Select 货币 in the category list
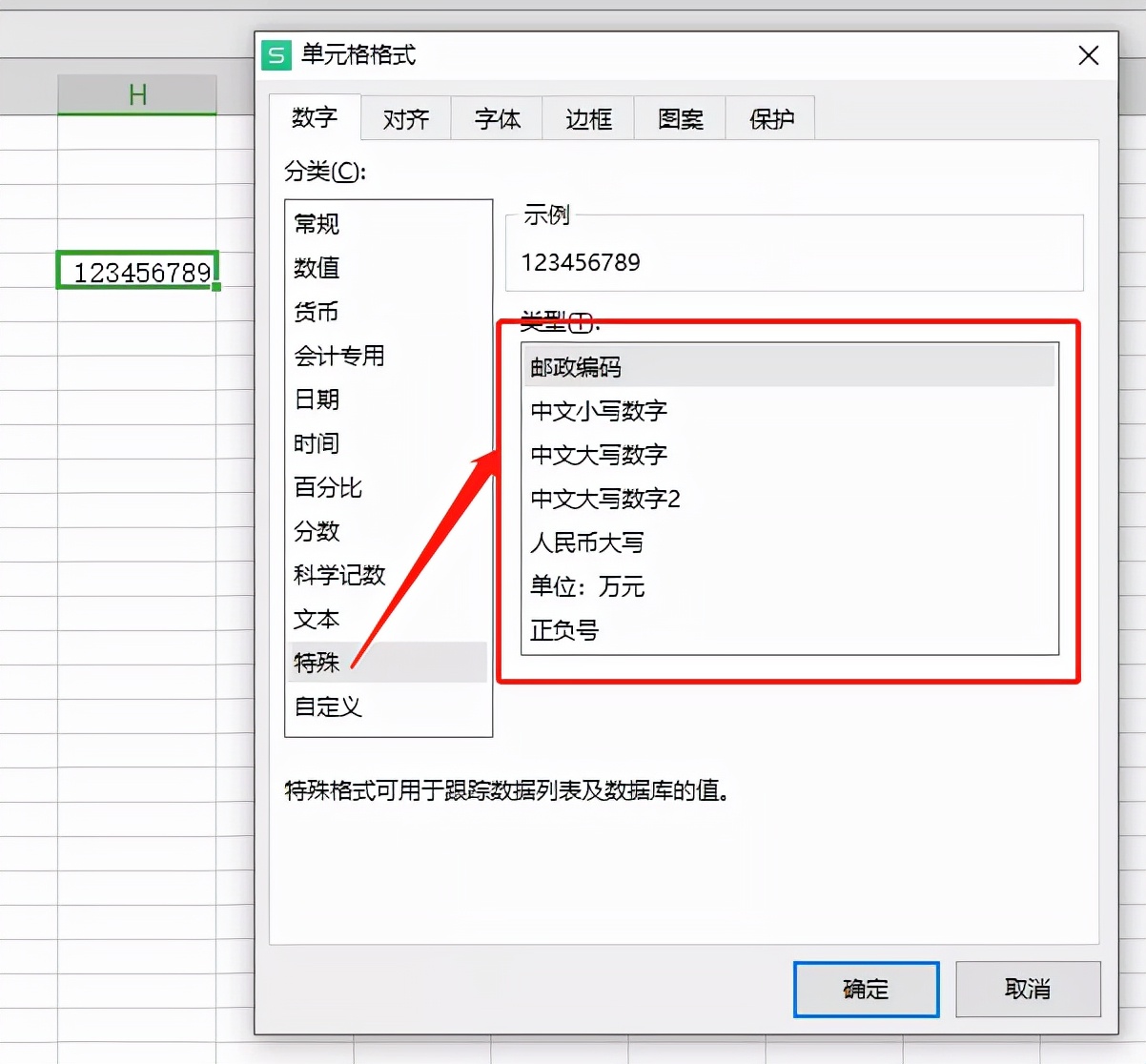Image resolution: width=1146 pixels, height=1064 pixels. tap(317, 313)
